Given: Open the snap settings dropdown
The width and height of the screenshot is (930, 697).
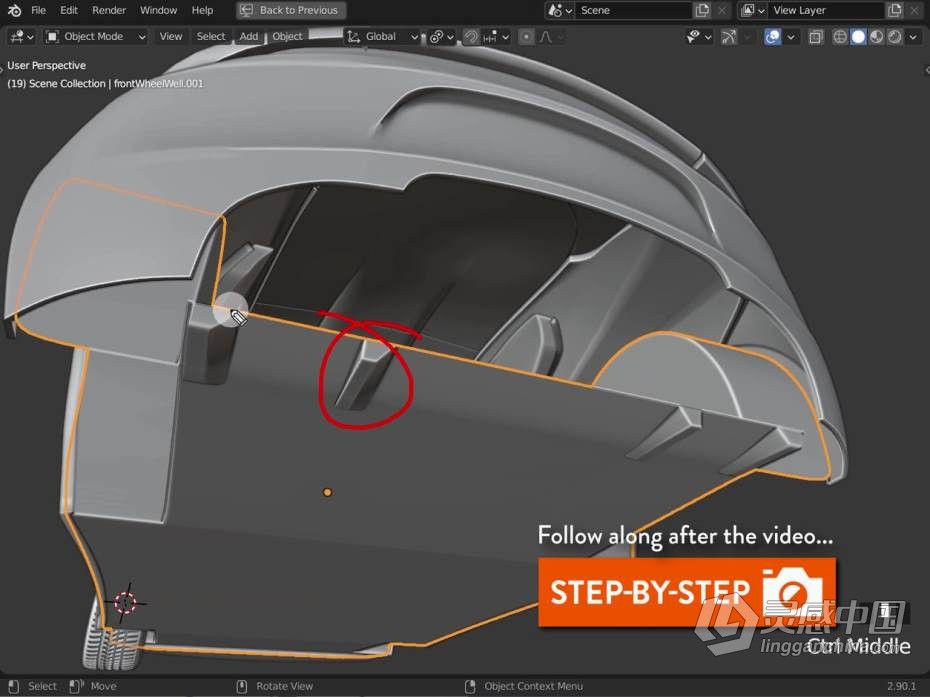Looking at the screenshot, I should point(496,37).
